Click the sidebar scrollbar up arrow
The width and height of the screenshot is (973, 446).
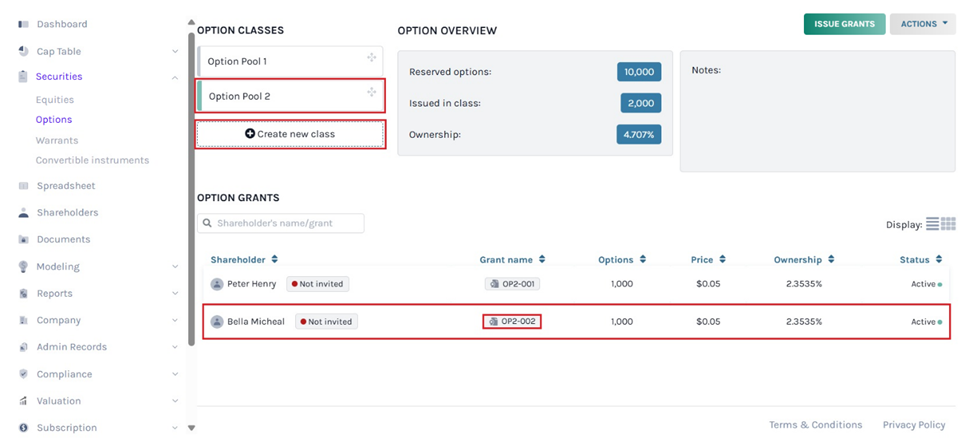tap(191, 24)
